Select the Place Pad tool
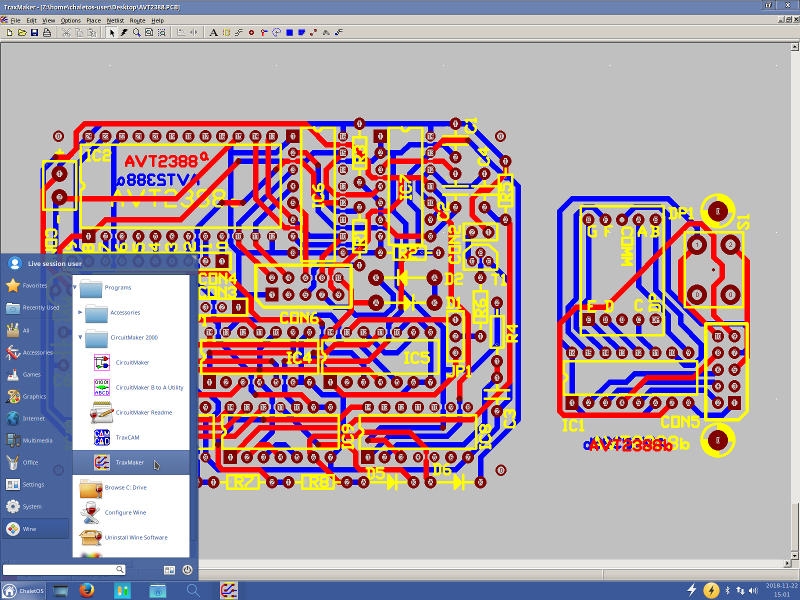 point(251,32)
